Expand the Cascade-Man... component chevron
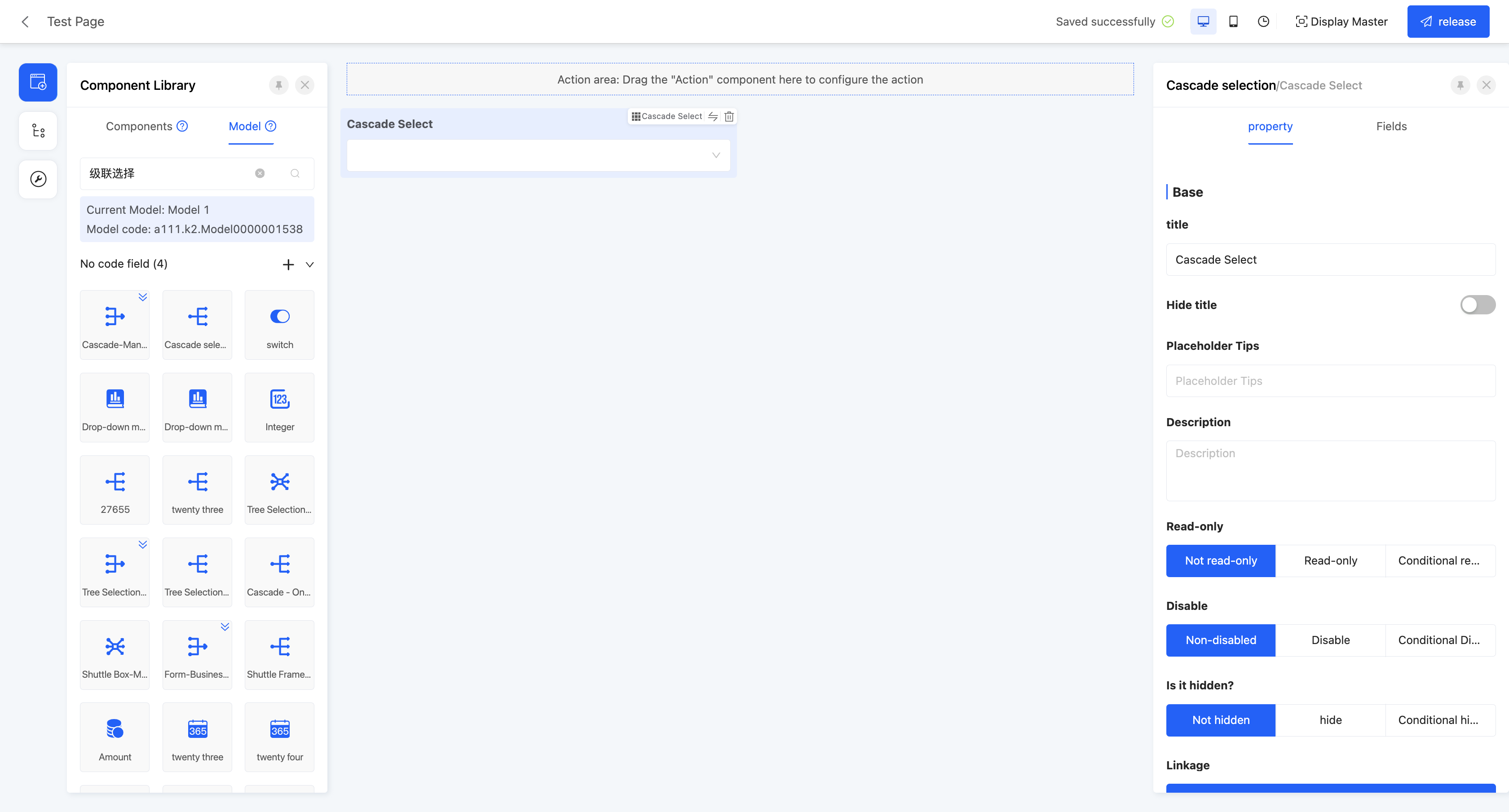This screenshot has width=1509, height=812. 142,297
